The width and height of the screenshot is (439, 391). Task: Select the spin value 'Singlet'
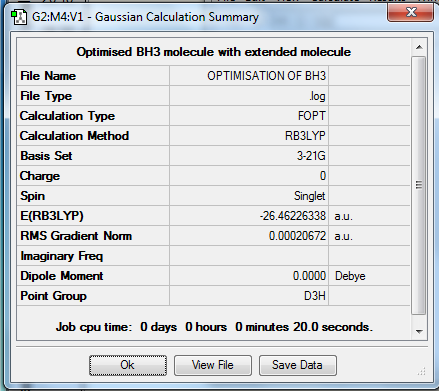310,196
